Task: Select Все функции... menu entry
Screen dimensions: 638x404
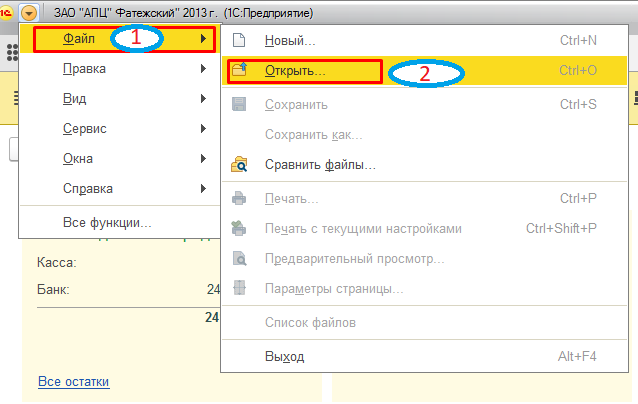Action: pos(120,223)
